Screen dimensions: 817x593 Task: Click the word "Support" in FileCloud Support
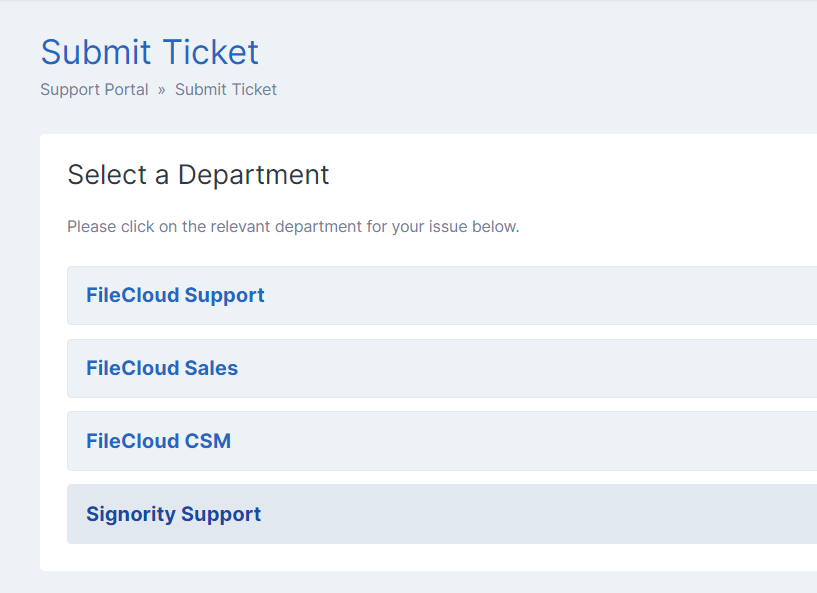click(224, 295)
